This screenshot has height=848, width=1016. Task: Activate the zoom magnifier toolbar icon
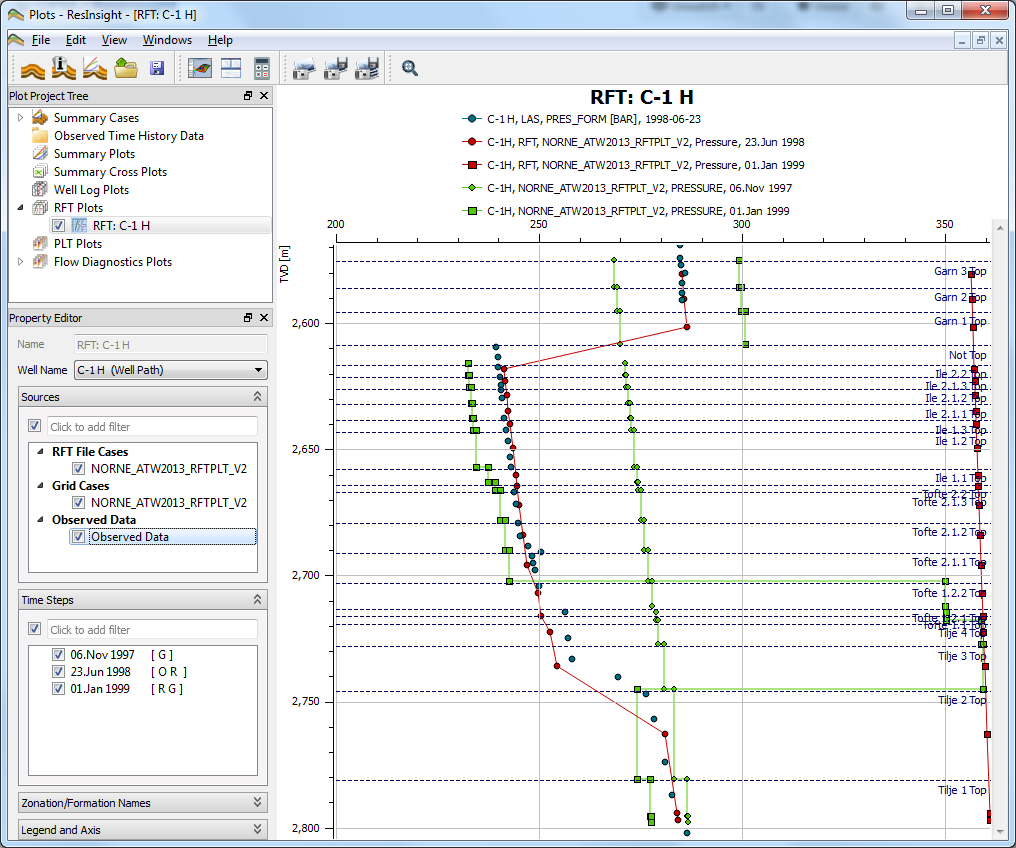pyautogui.click(x=410, y=67)
